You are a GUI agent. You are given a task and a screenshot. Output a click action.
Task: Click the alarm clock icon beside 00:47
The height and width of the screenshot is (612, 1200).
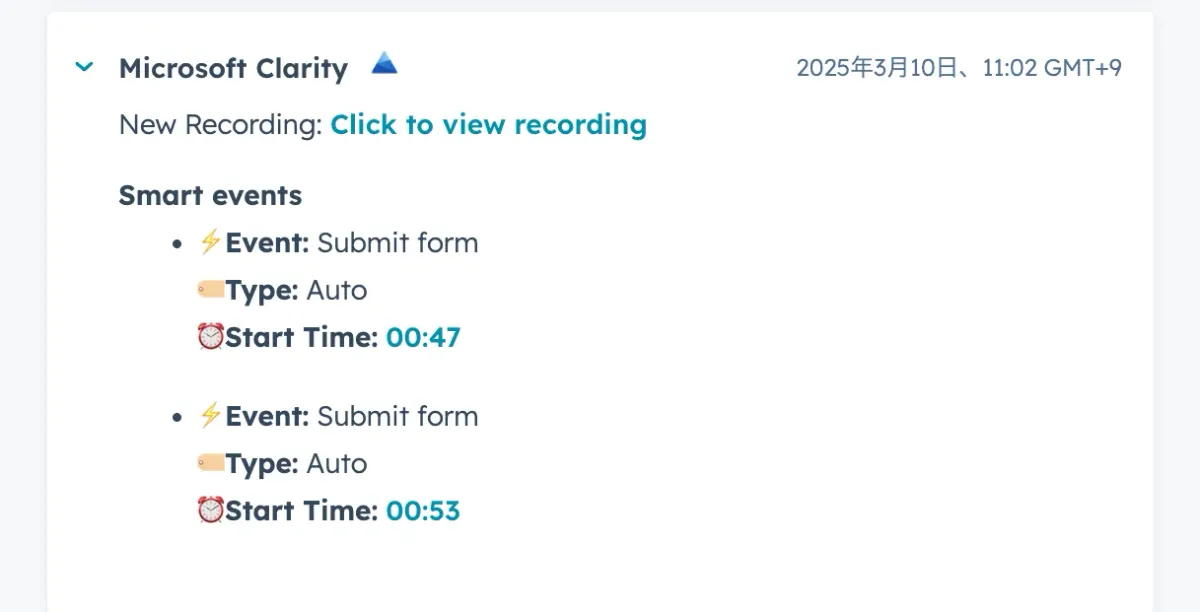tap(210, 337)
